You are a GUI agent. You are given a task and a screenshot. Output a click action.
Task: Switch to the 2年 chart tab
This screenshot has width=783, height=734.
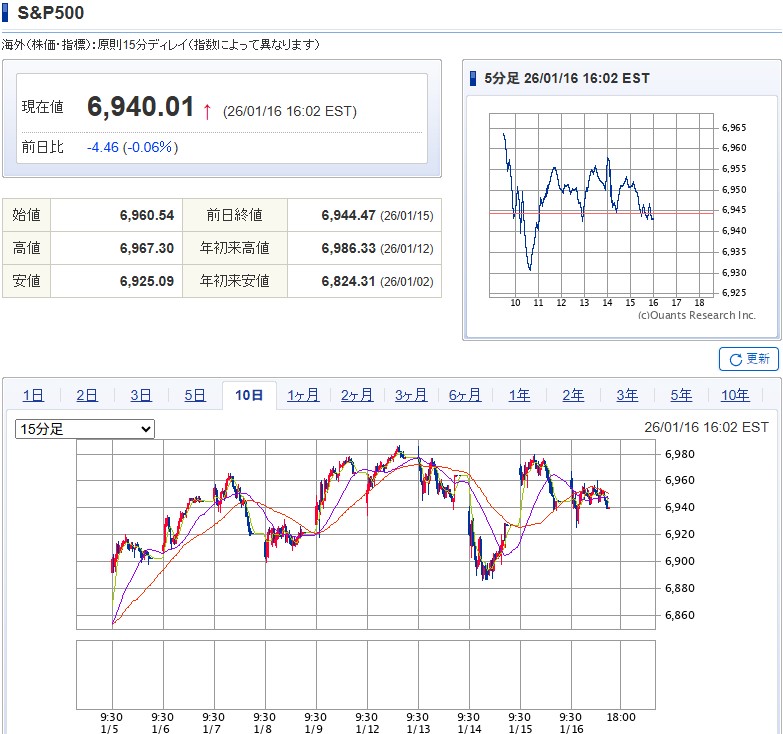click(x=573, y=395)
